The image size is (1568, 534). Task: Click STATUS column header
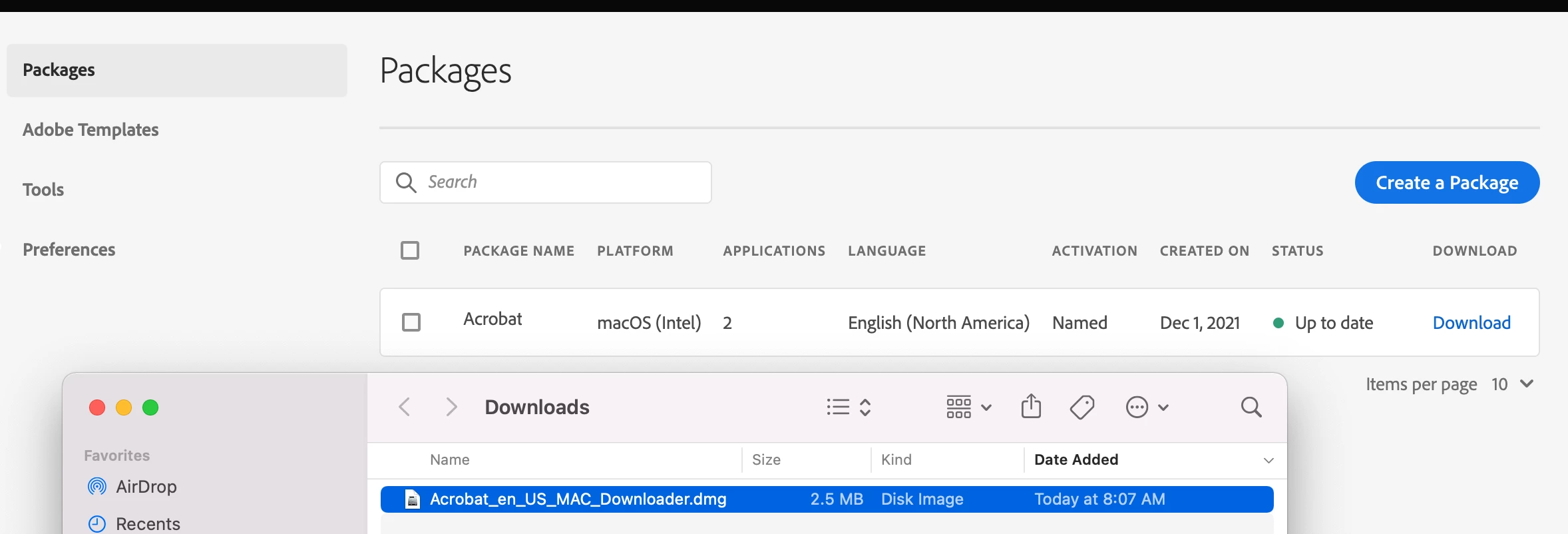(x=1297, y=251)
